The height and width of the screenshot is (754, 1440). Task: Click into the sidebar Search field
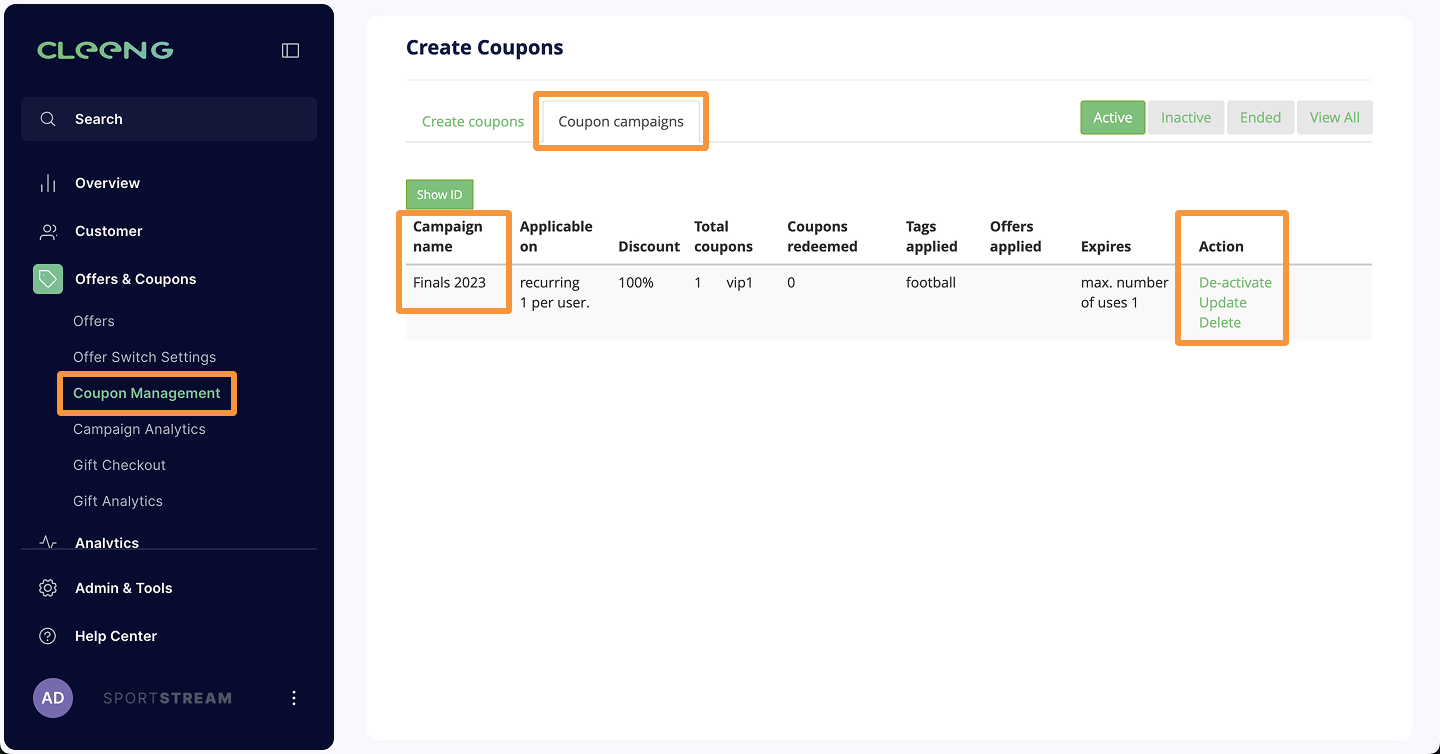(180, 119)
